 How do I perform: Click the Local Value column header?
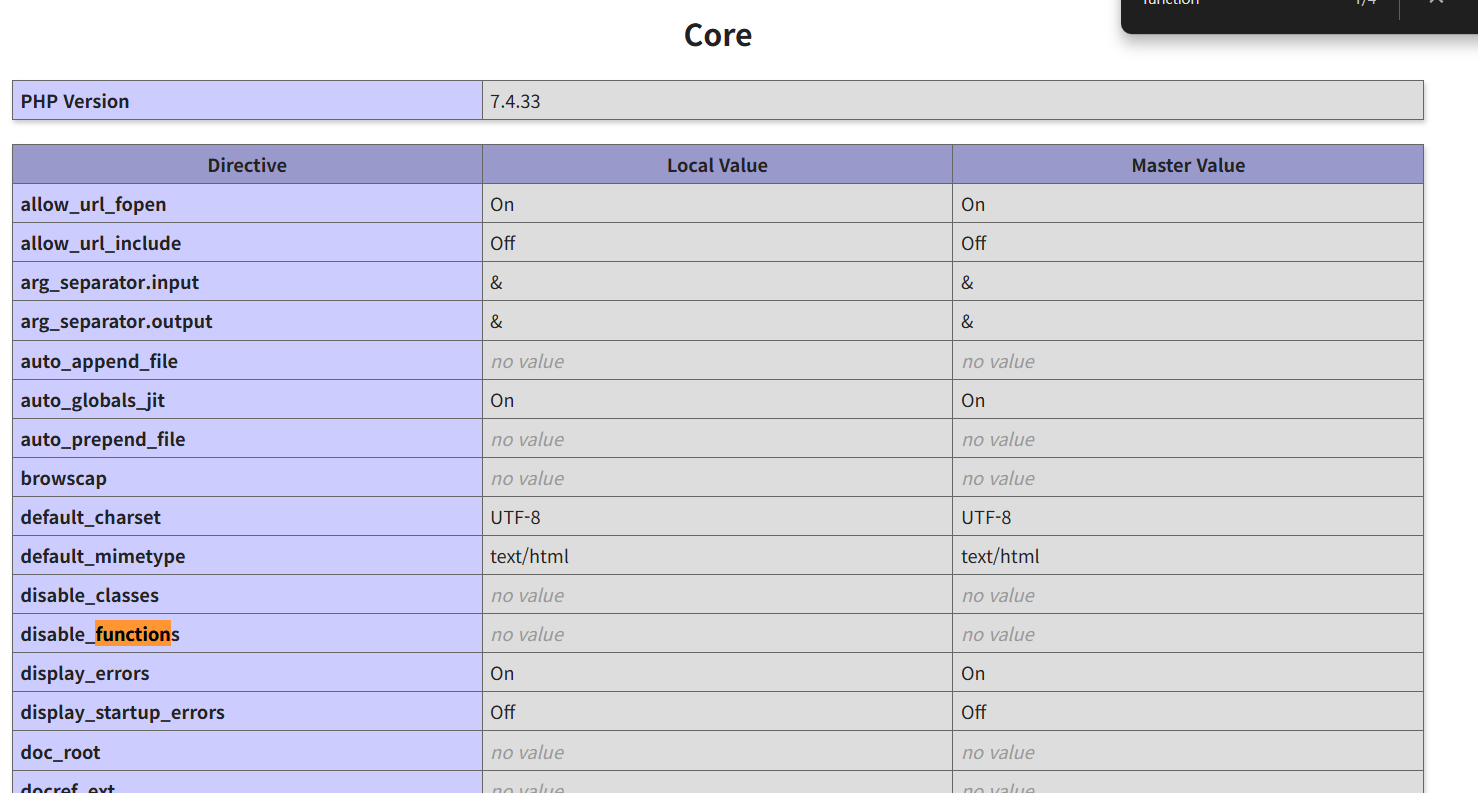[x=717, y=165]
